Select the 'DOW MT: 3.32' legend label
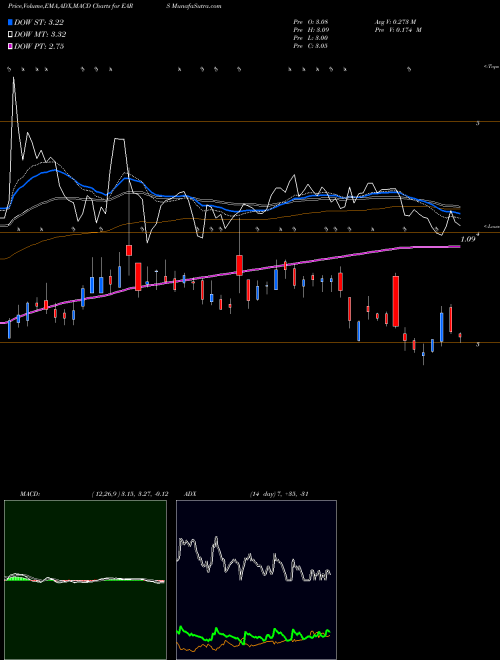500x660 pixels. [x=40, y=35]
